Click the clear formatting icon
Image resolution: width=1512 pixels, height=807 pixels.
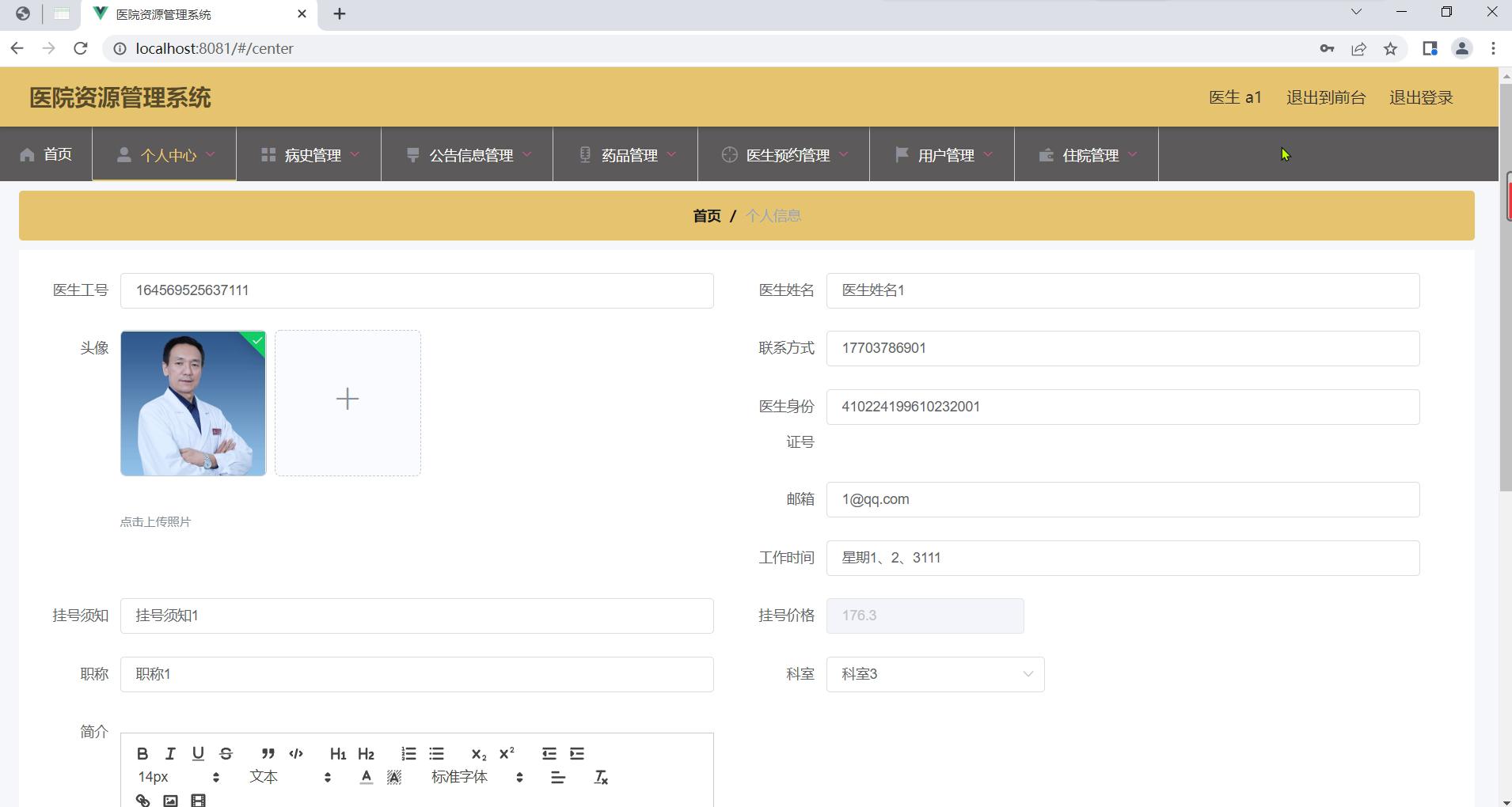click(601, 778)
